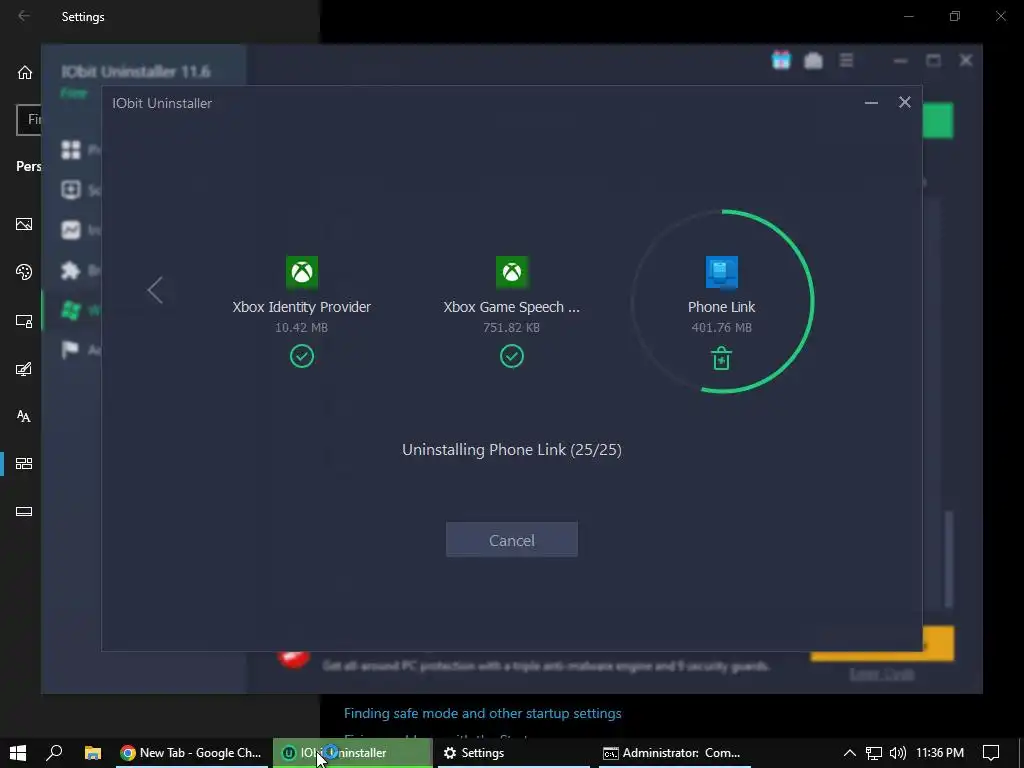Go to Settings Home icon
This screenshot has width=1024, height=768.
tap(24, 72)
